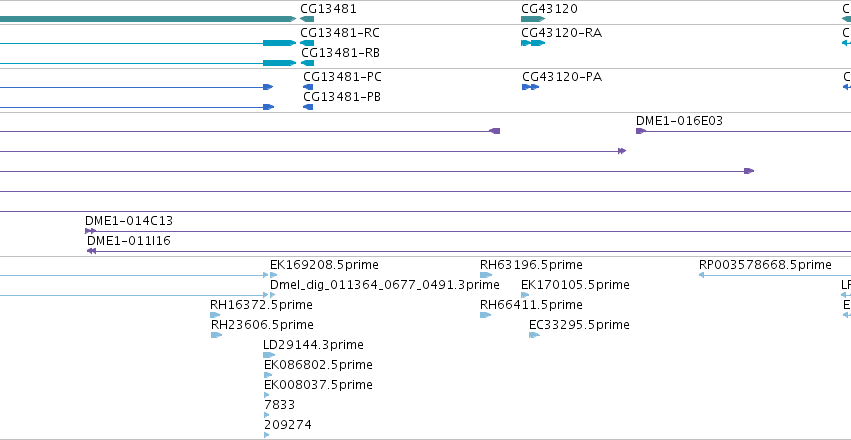This screenshot has width=851, height=440.
Task: Click the CG43120-PA protein glyph
Action: pos(531,87)
